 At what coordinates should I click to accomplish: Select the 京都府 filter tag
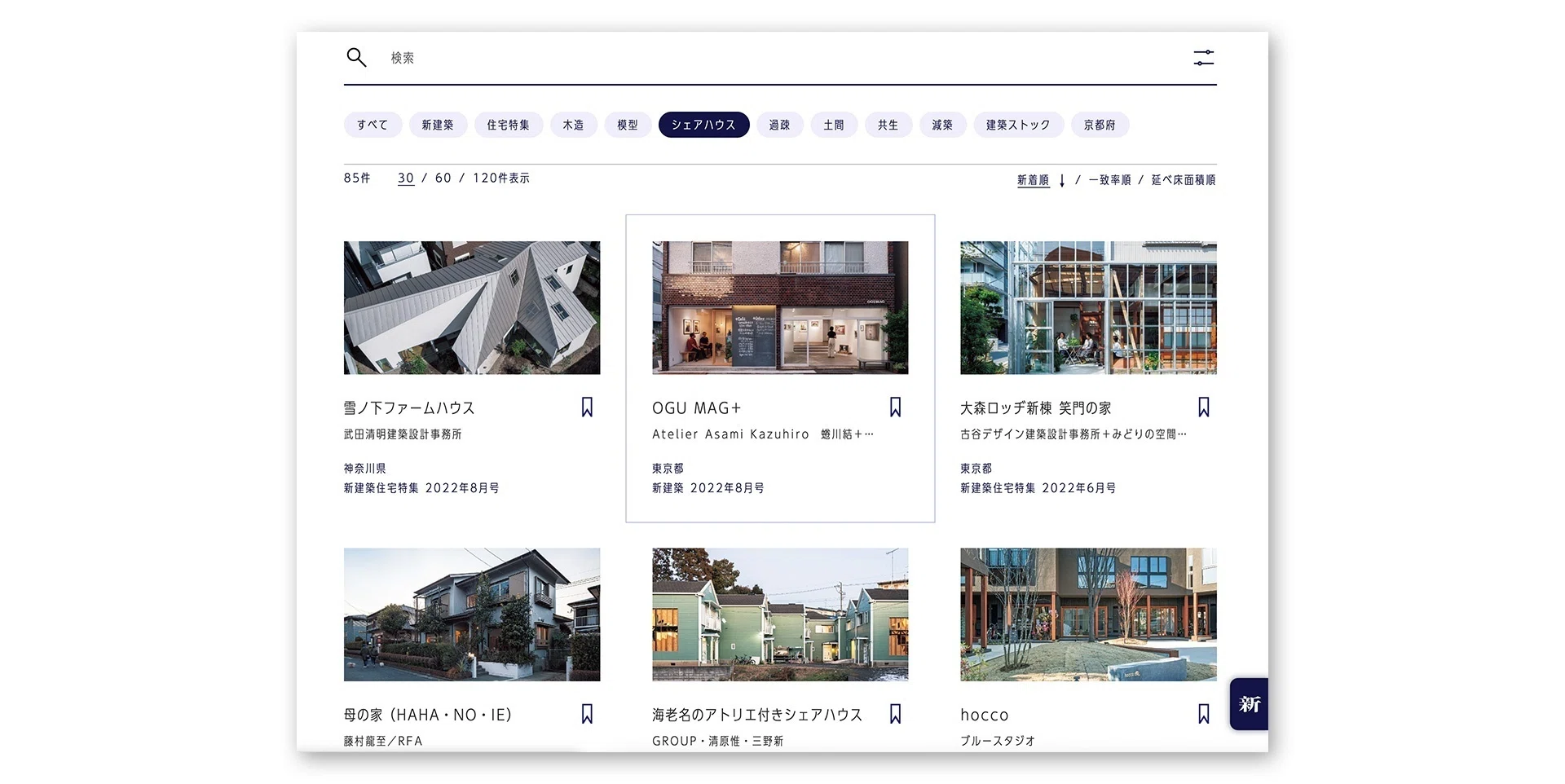pos(1100,125)
